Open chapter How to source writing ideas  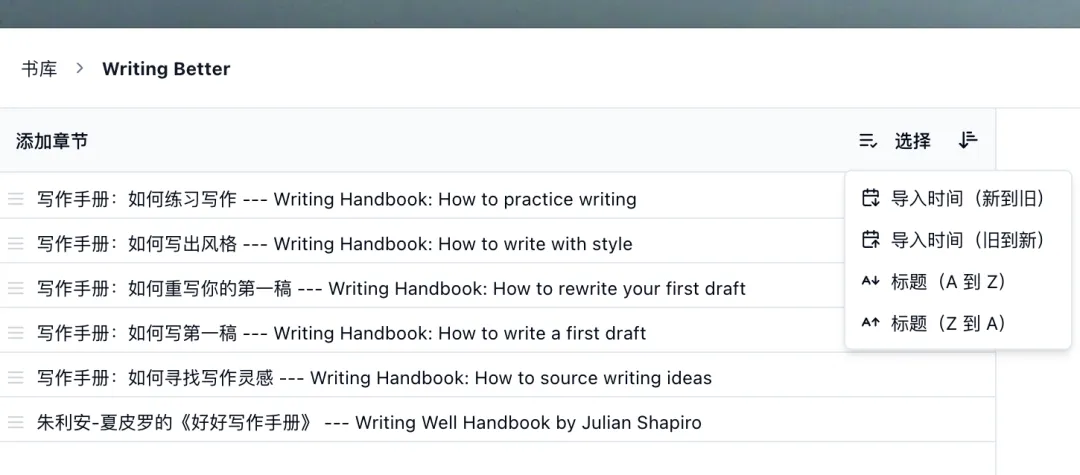374,378
